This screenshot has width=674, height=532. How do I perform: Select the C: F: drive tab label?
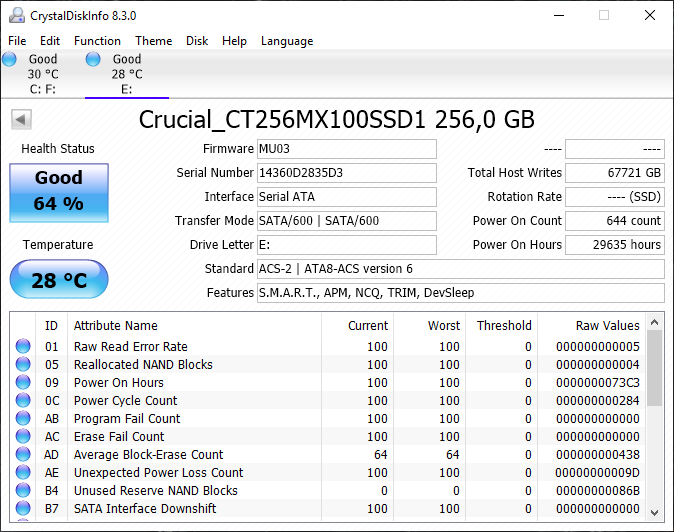pos(43,89)
